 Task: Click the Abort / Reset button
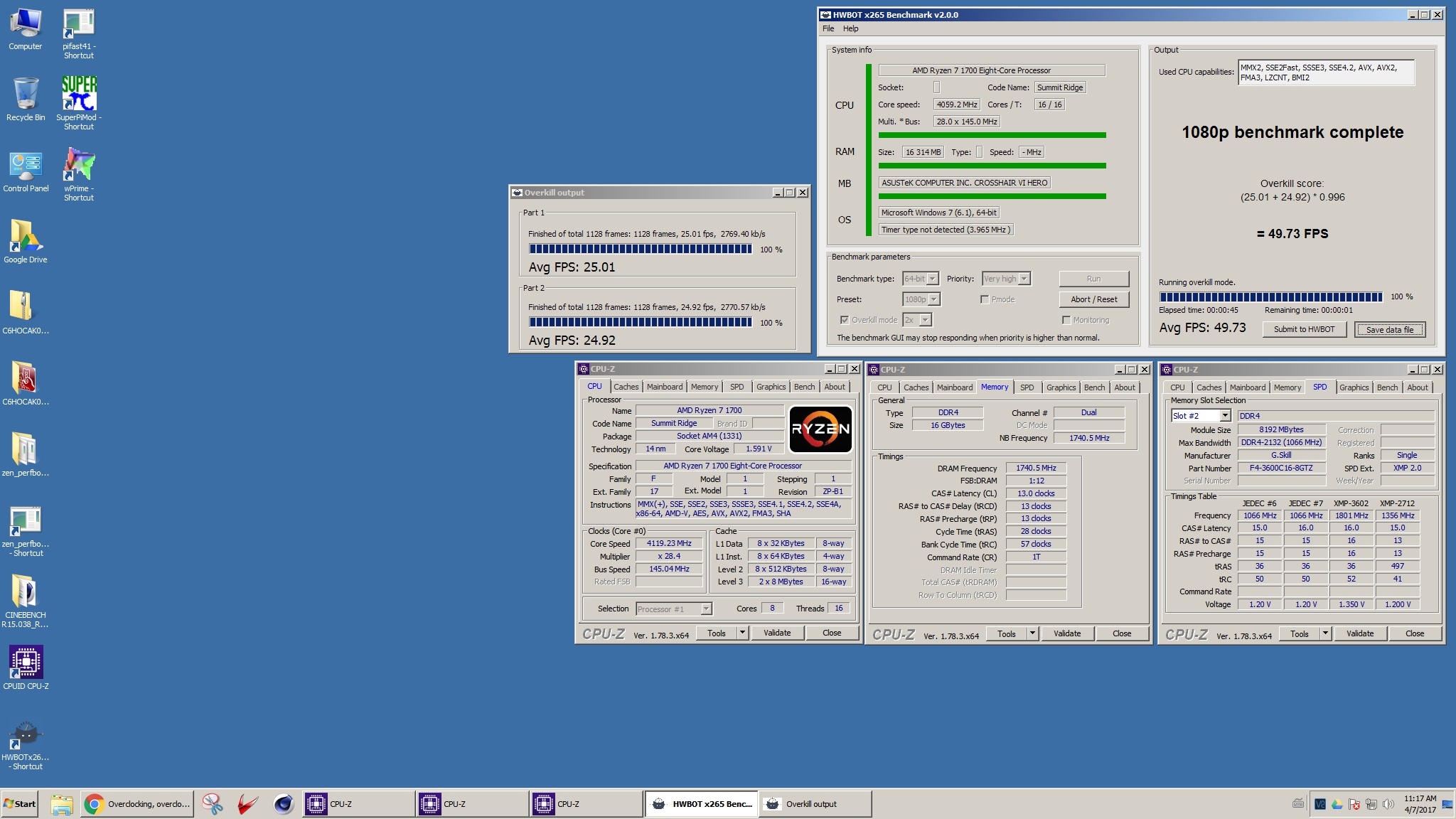[1093, 299]
